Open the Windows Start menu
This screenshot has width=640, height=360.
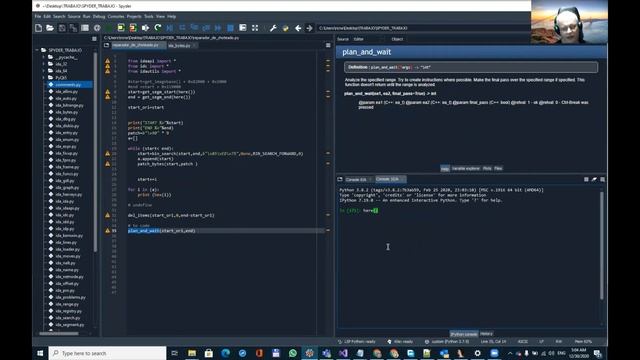click(40, 353)
